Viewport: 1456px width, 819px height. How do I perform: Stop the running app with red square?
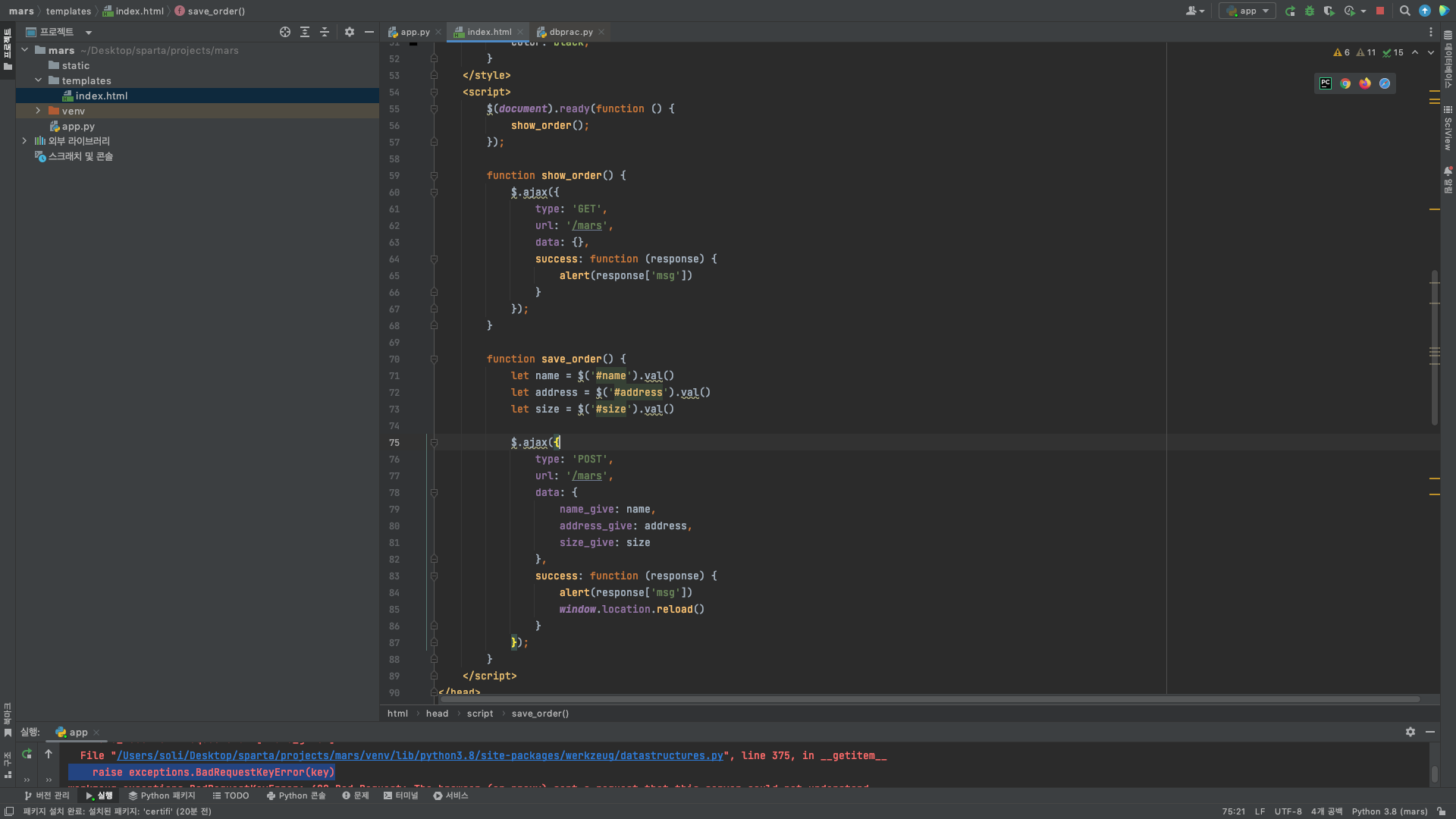point(1380,11)
